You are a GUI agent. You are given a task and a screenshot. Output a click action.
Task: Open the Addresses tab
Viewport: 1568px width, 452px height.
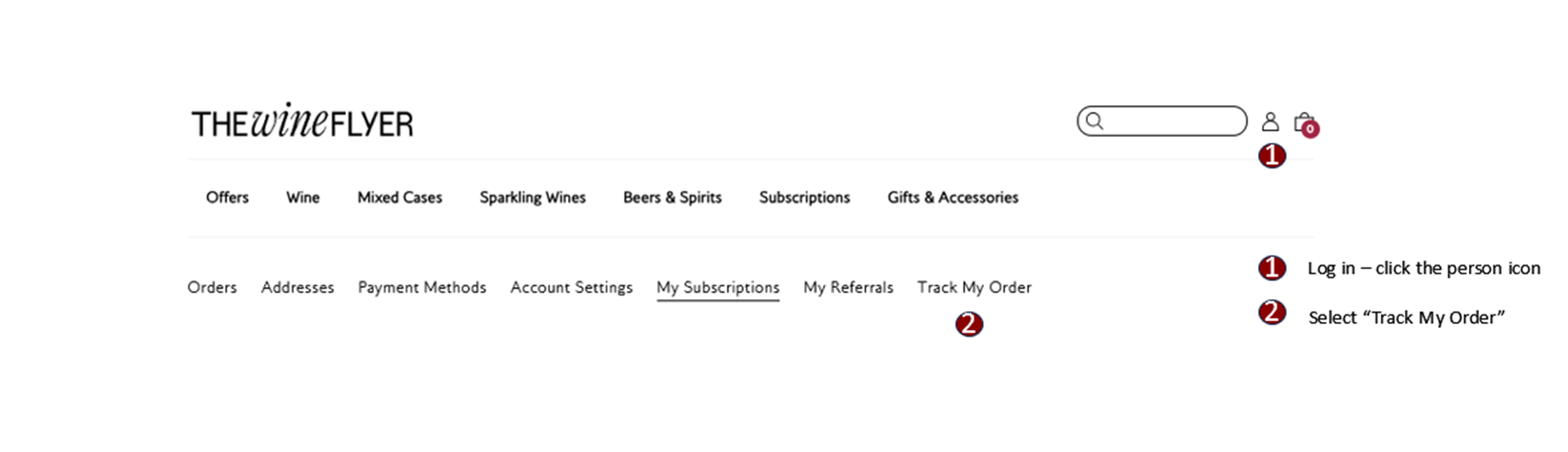[x=297, y=287]
